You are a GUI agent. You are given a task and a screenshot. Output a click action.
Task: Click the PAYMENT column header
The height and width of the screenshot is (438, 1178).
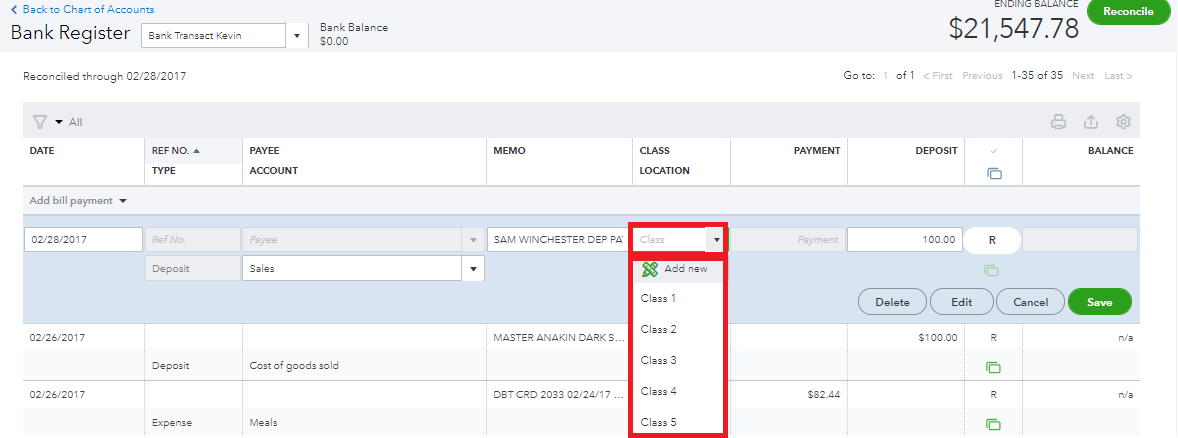(817, 151)
